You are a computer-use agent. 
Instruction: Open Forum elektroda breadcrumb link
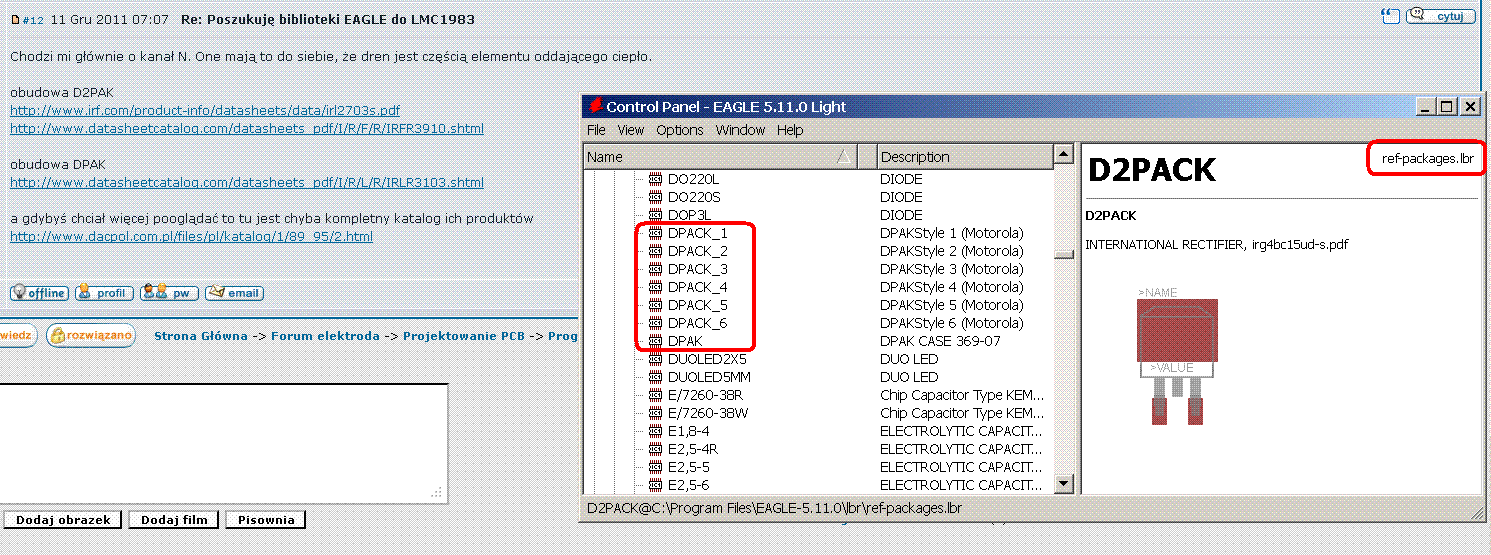tap(325, 336)
